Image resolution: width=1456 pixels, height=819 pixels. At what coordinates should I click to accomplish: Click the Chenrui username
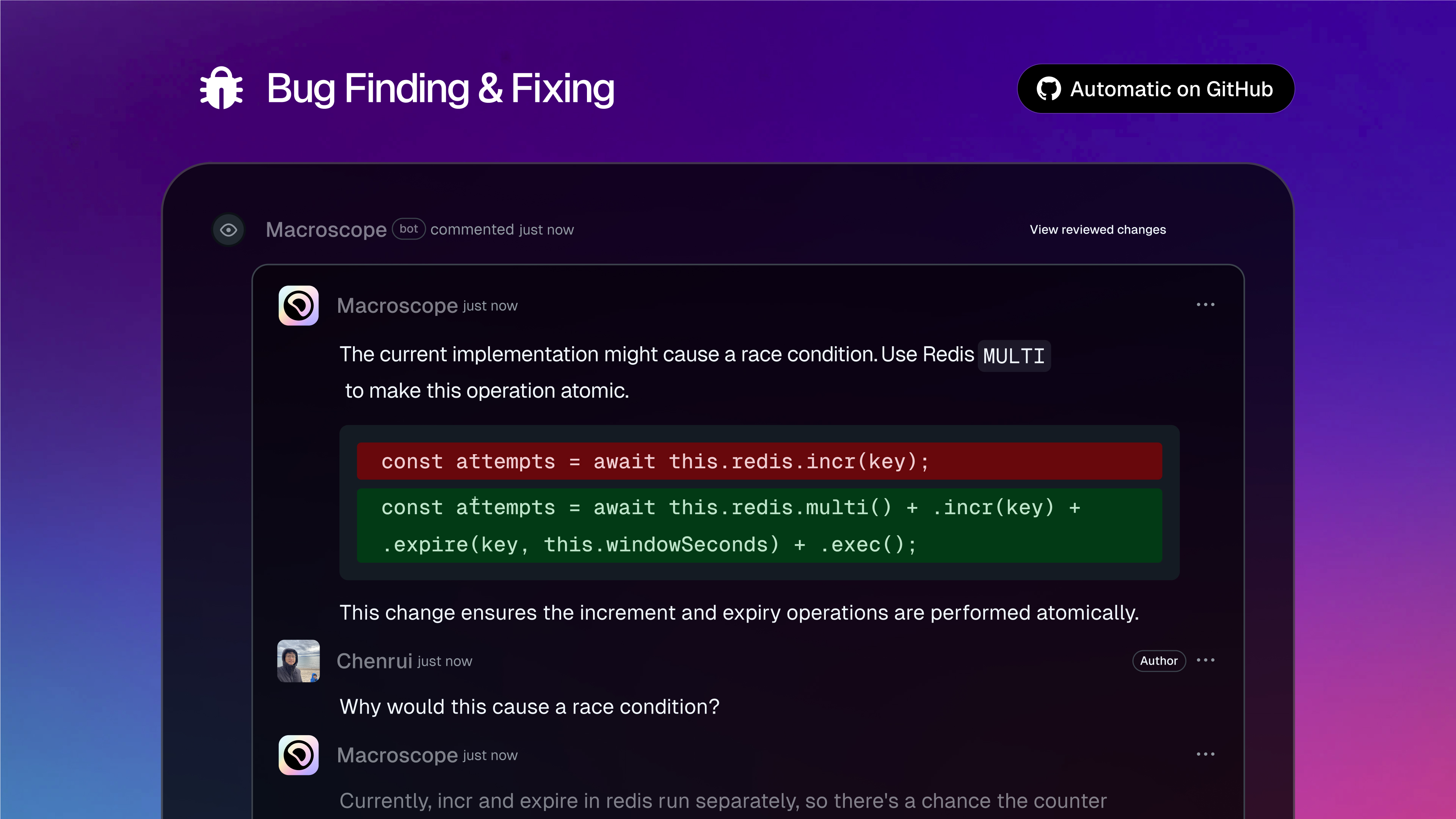tap(373, 661)
